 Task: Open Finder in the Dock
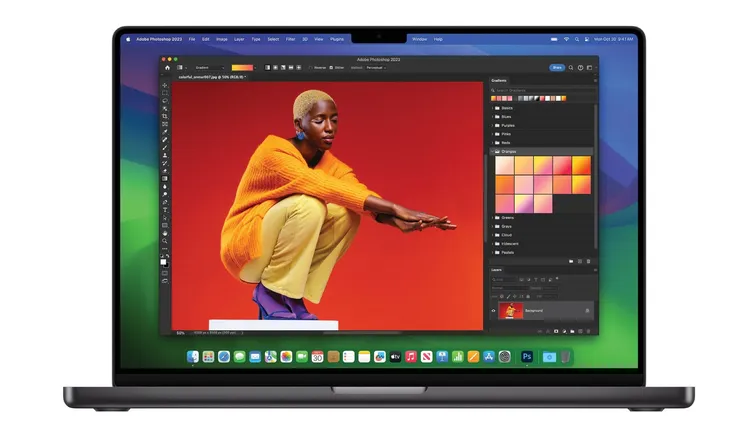[x=193, y=356]
